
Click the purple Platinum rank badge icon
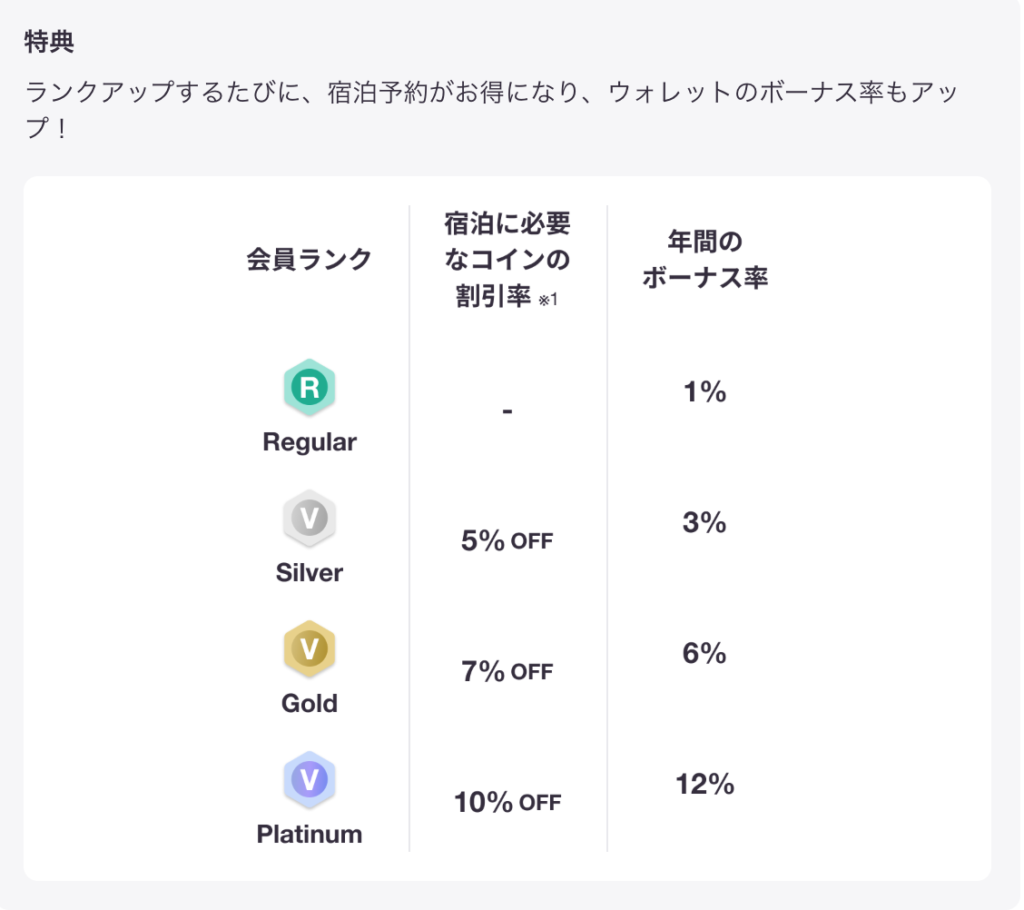click(x=309, y=779)
